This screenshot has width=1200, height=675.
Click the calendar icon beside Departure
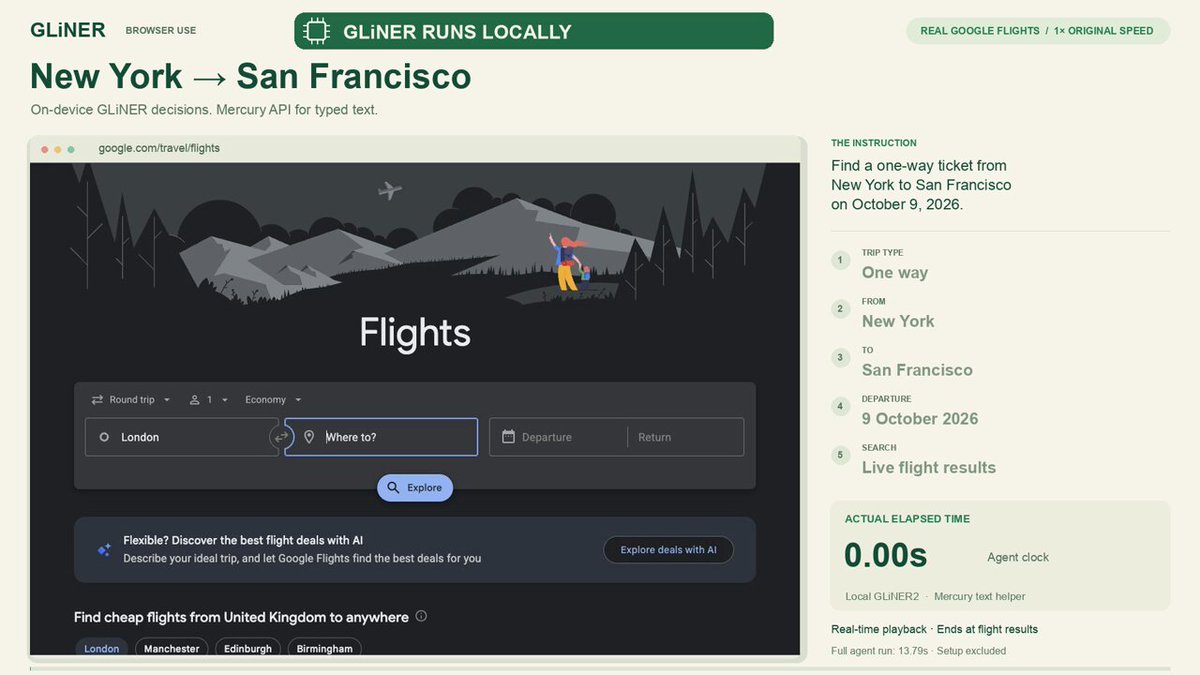[508, 437]
